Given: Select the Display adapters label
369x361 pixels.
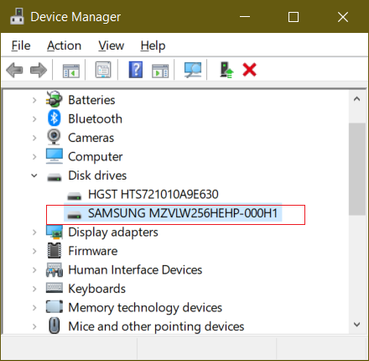Looking at the screenshot, I should click(113, 232).
